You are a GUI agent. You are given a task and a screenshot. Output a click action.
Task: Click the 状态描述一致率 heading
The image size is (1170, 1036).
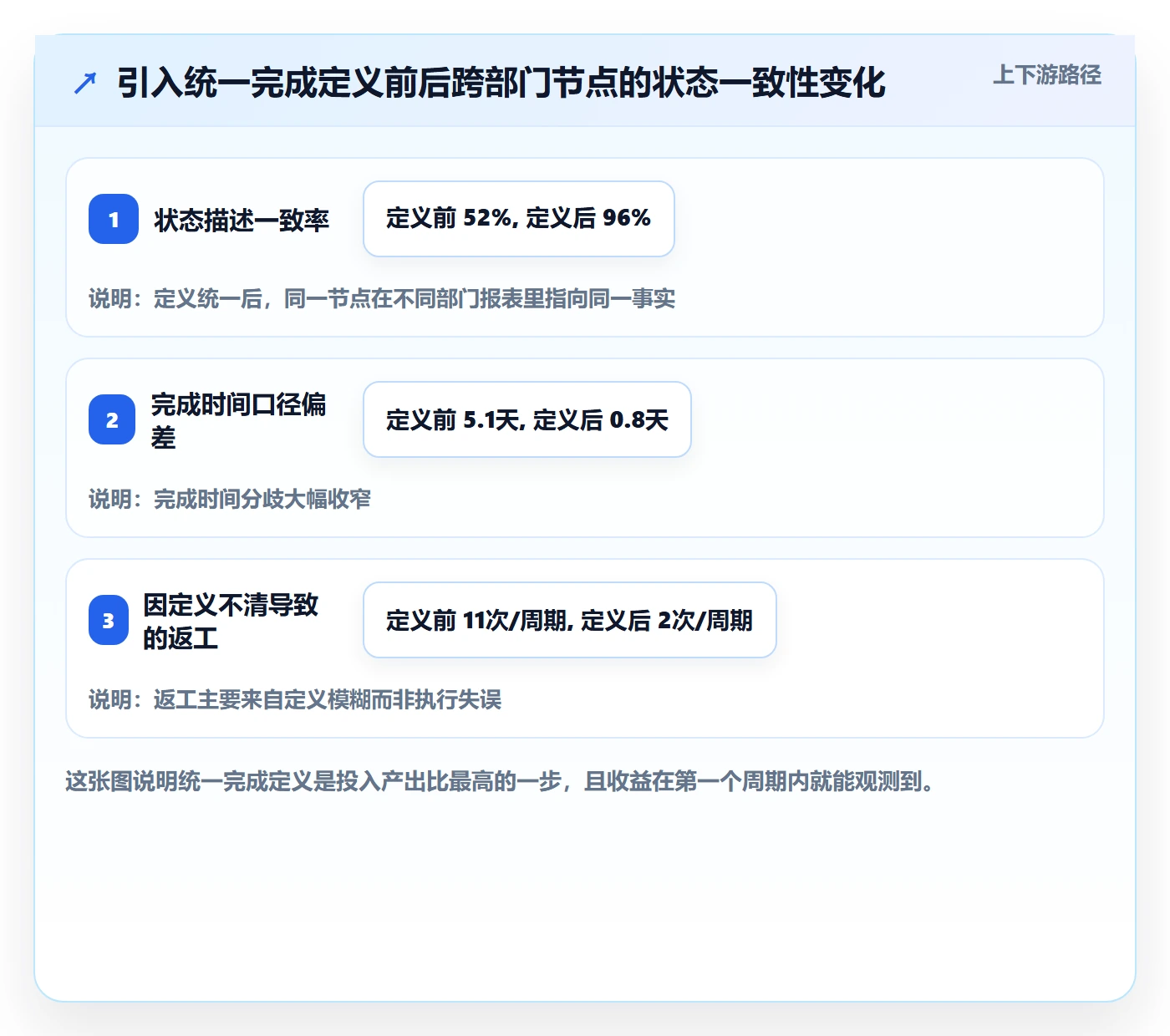242,220
